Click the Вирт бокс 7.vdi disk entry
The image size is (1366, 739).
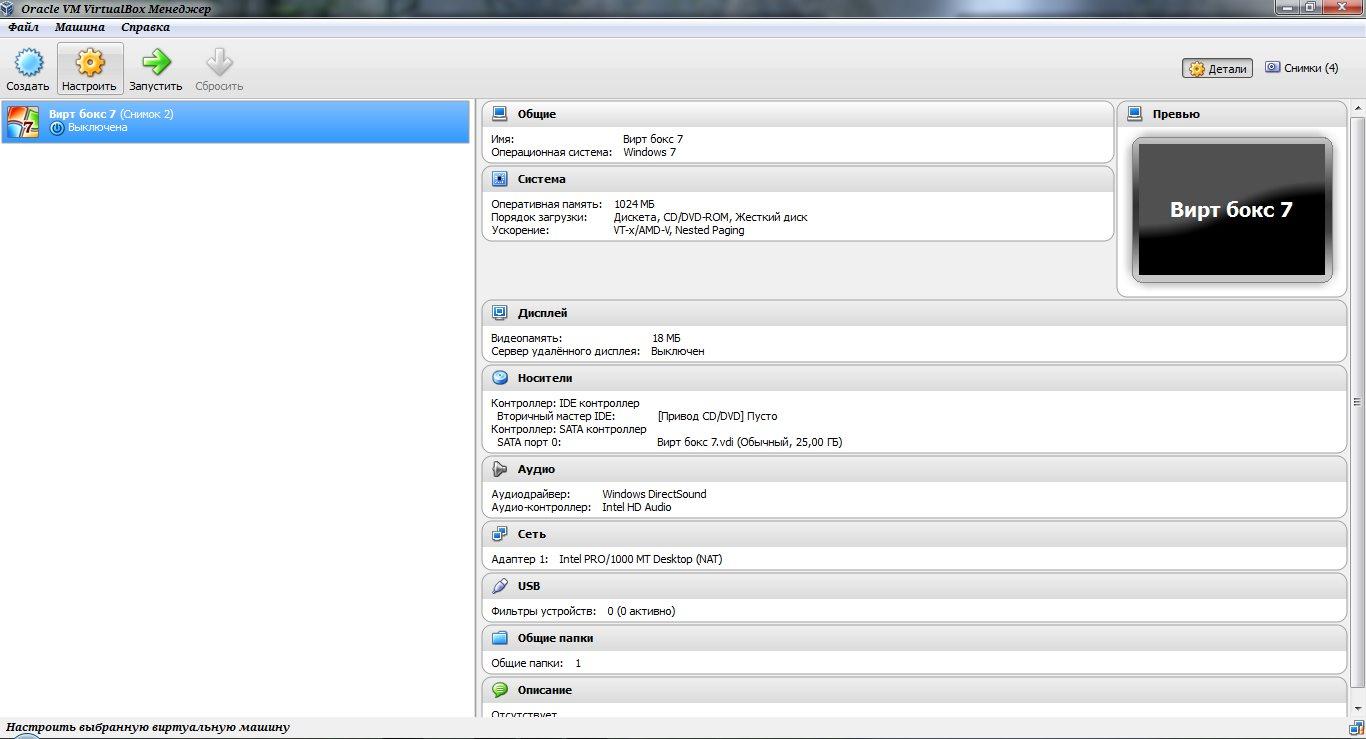coord(750,442)
